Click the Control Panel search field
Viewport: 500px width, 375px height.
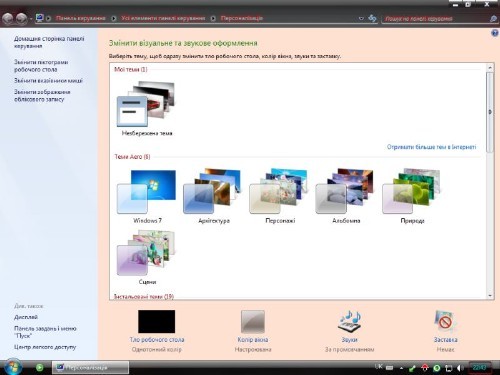pyautogui.click(x=436, y=19)
